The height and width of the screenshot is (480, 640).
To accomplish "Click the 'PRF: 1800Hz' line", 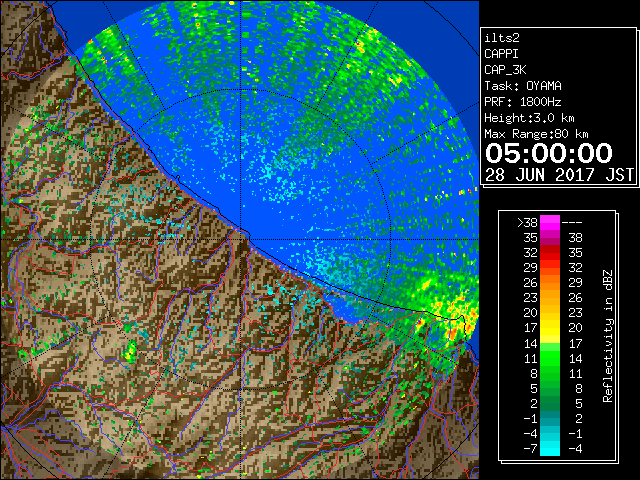I will coord(523,102).
